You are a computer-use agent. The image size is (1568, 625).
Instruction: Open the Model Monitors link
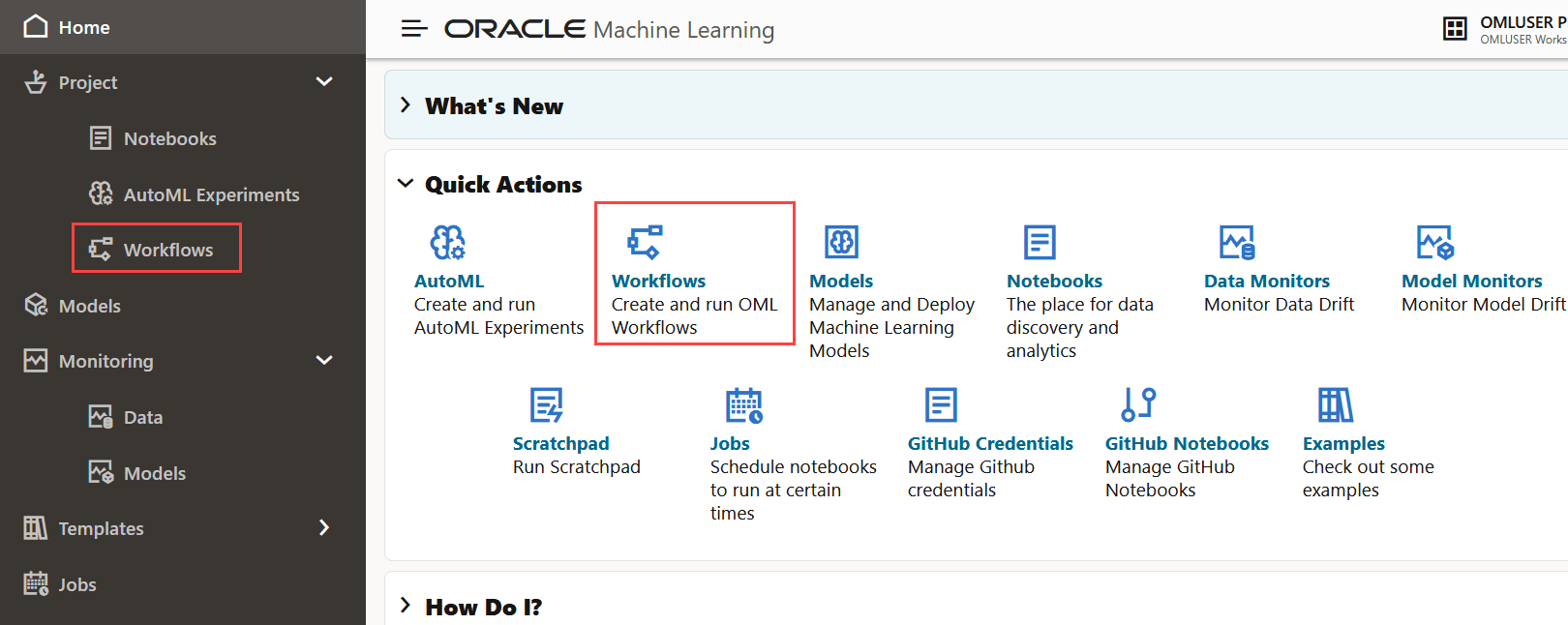[1472, 282]
